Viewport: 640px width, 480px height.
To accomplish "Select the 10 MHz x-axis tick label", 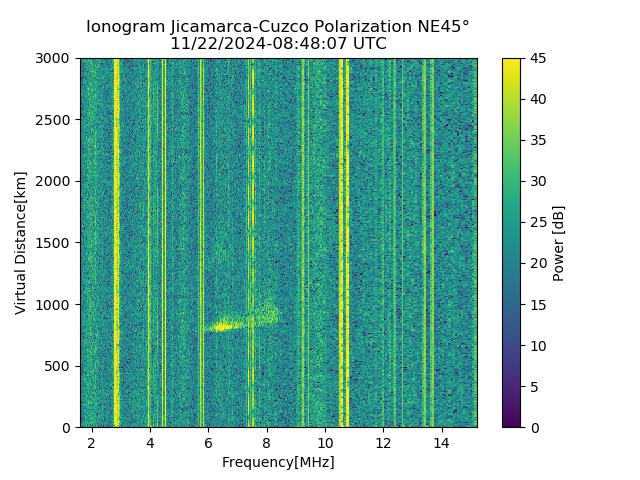I will [325, 443].
